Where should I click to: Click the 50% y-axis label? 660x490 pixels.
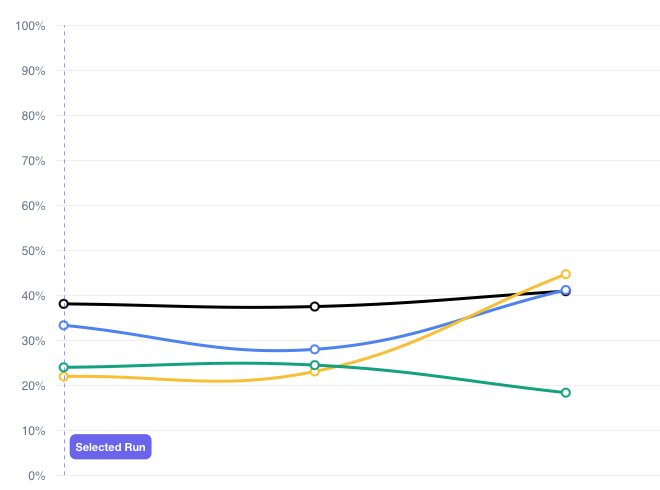tap(33, 251)
